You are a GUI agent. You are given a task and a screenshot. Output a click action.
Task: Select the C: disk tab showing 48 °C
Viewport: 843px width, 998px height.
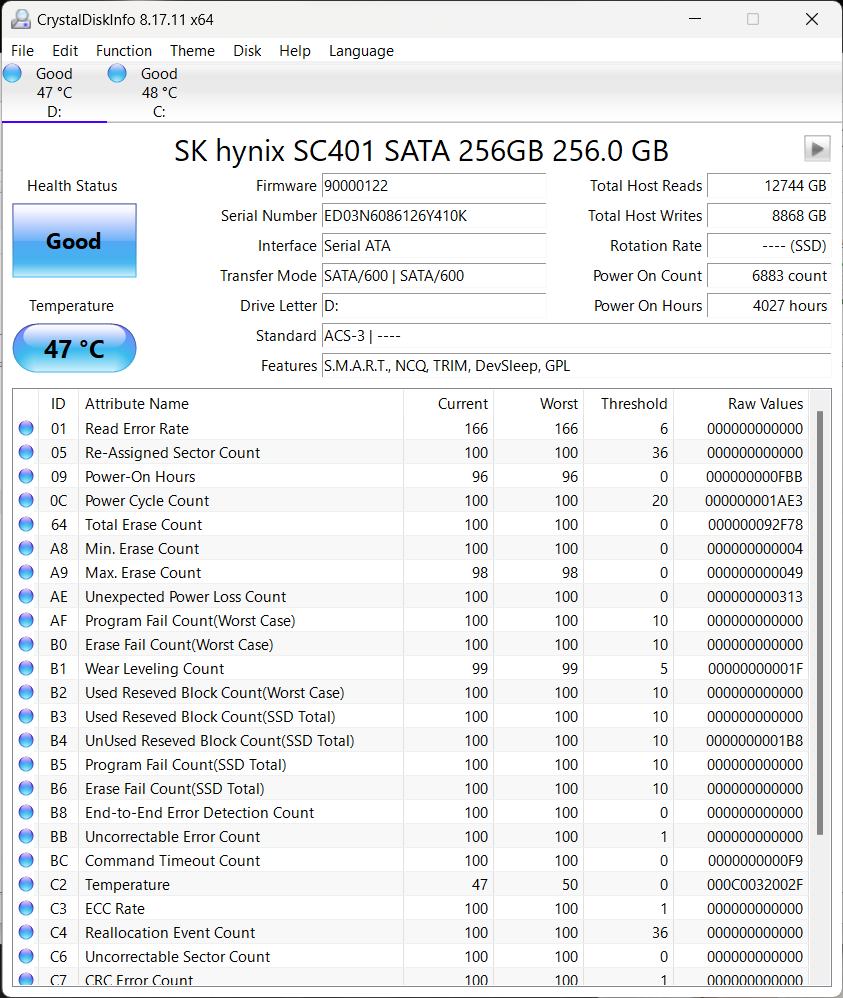point(159,92)
